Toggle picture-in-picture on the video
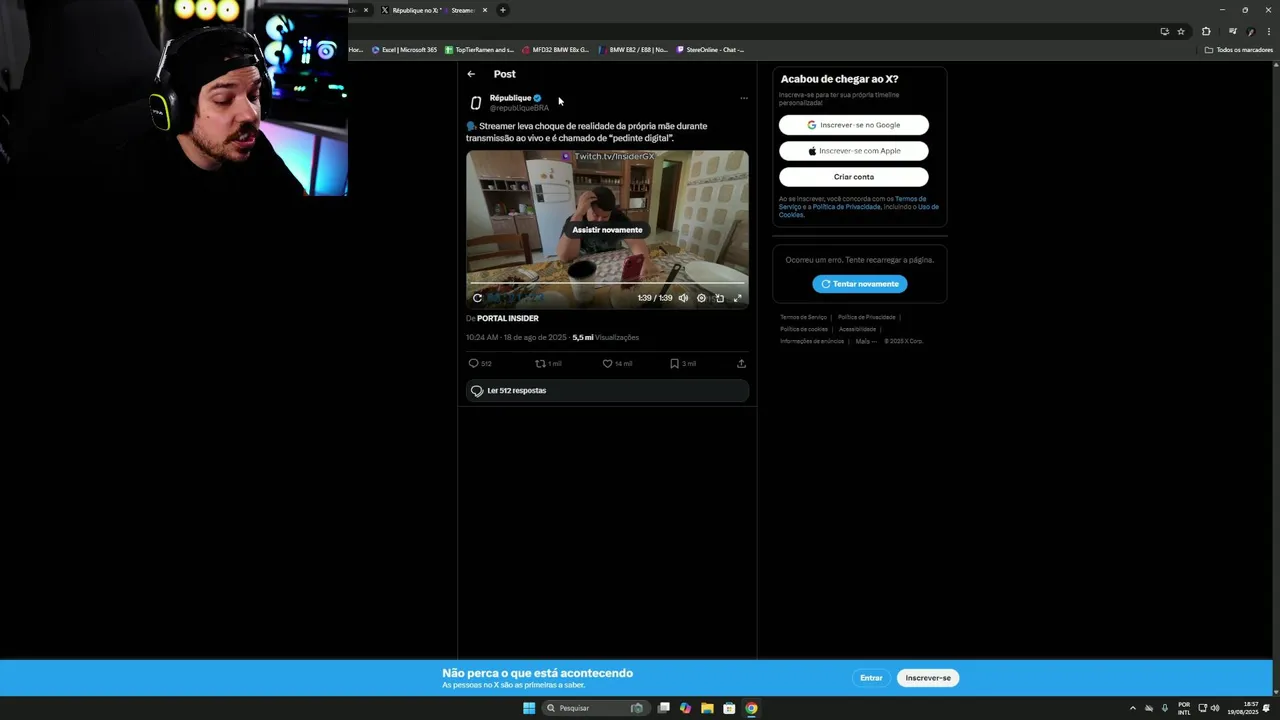1280x720 pixels. [720, 298]
